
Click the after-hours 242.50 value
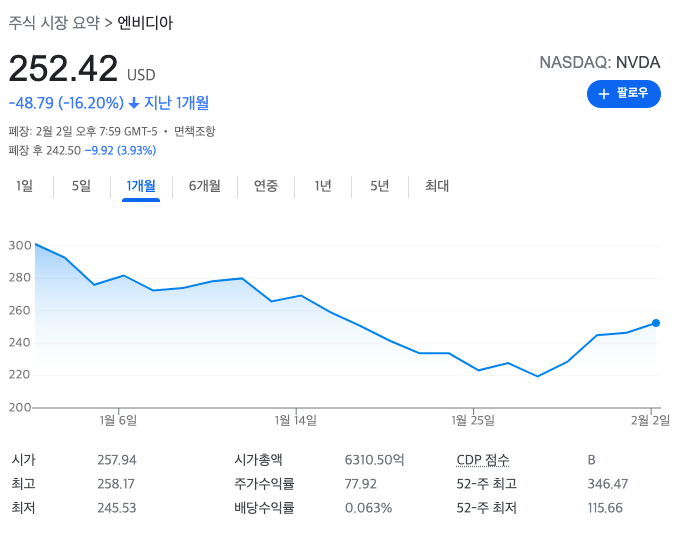64,151
